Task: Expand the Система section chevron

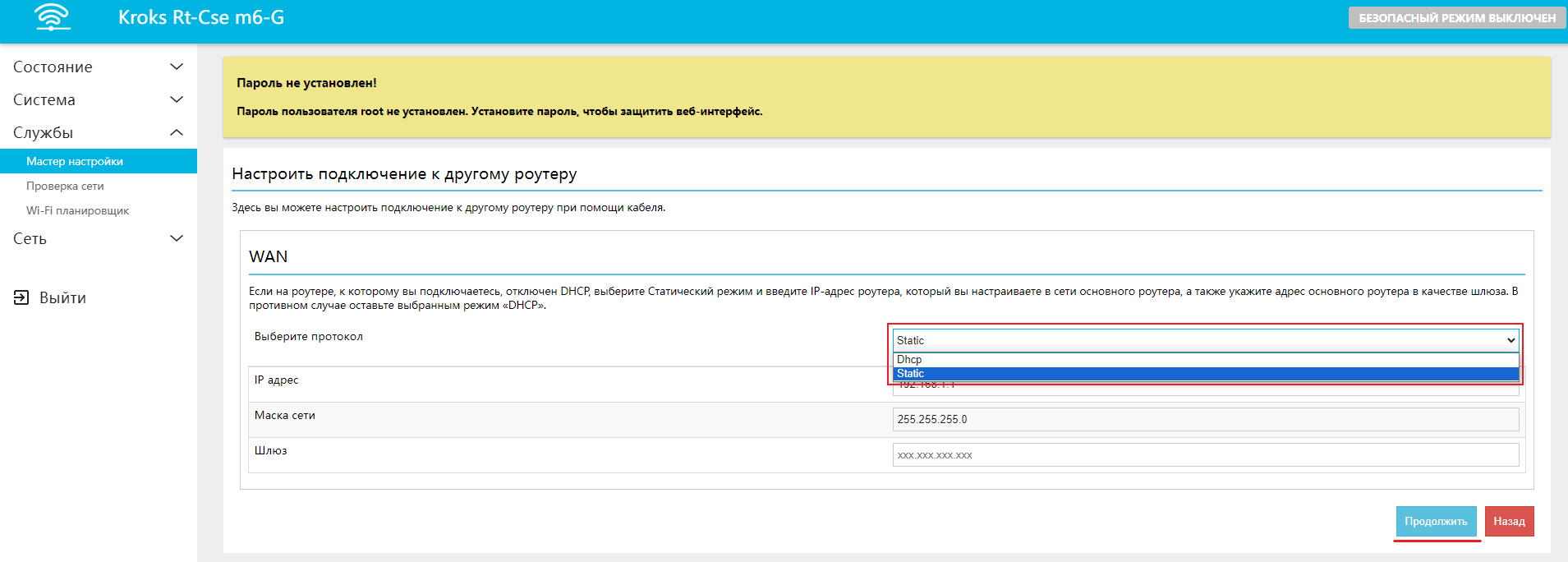Action: (x=176, y=99)
